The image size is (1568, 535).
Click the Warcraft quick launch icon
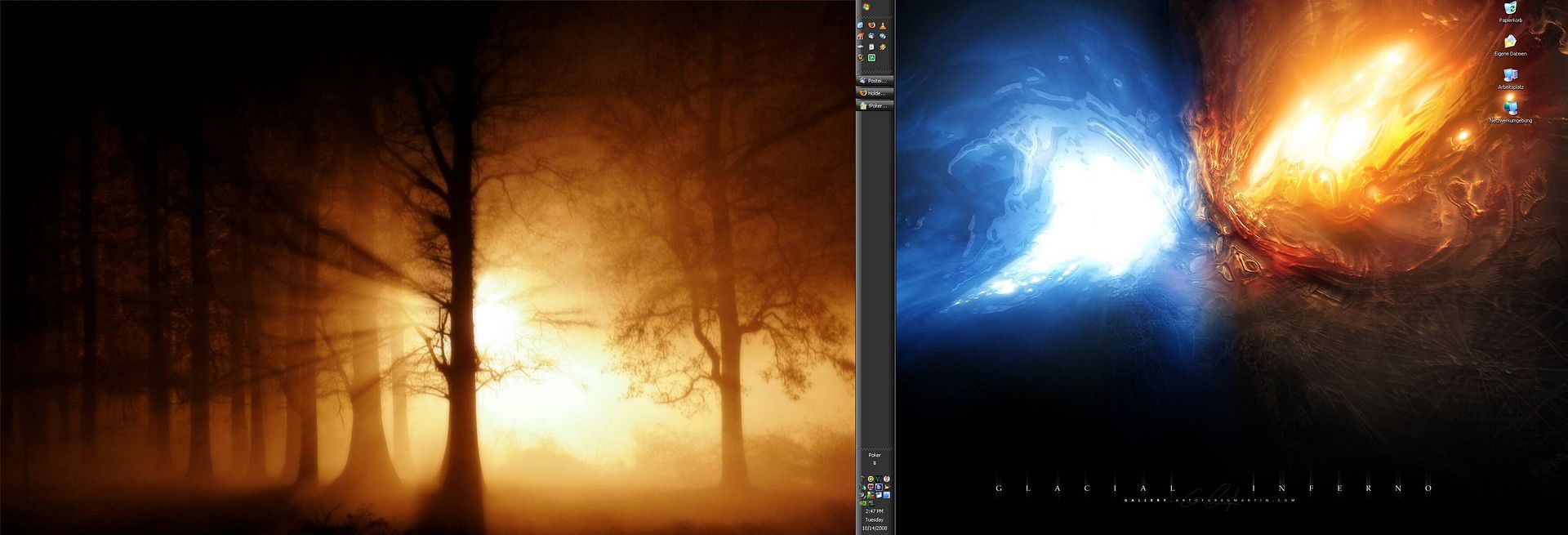860,57
